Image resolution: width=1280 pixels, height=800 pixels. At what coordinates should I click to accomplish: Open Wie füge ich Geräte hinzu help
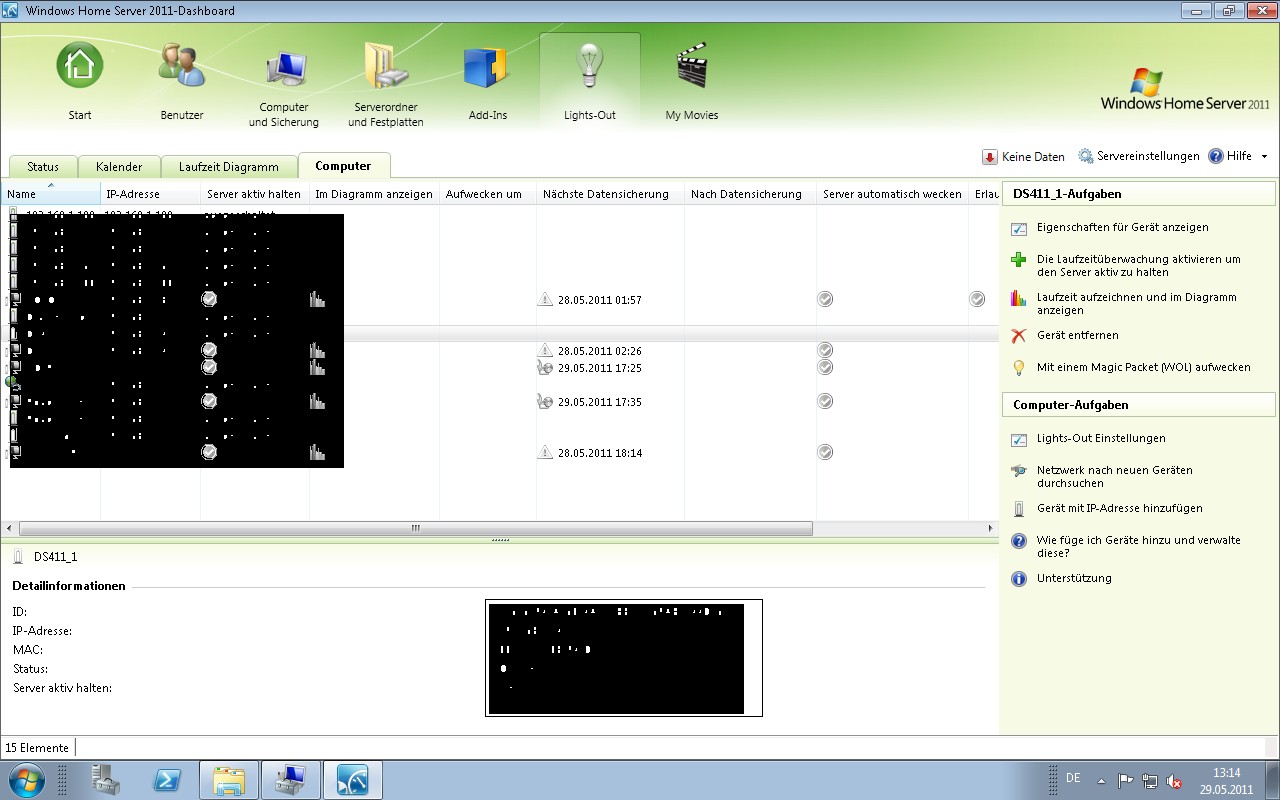(1138, 546)
